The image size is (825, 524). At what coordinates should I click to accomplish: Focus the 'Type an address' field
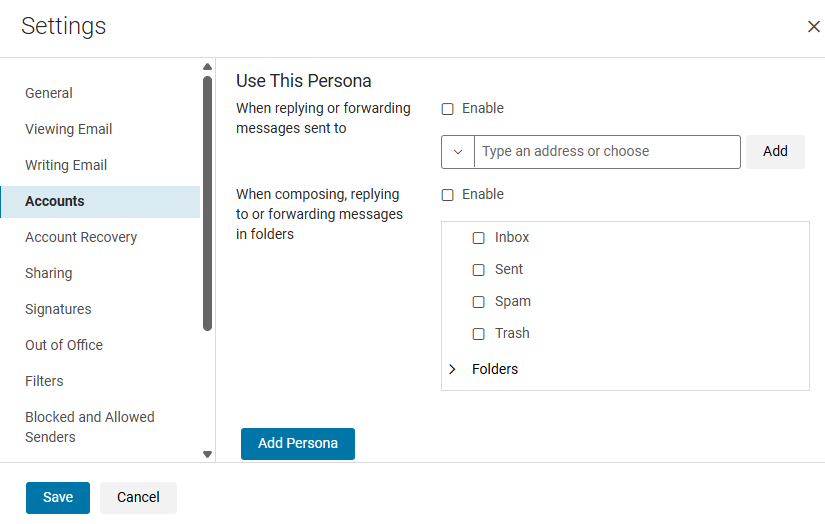coord(607,152)
